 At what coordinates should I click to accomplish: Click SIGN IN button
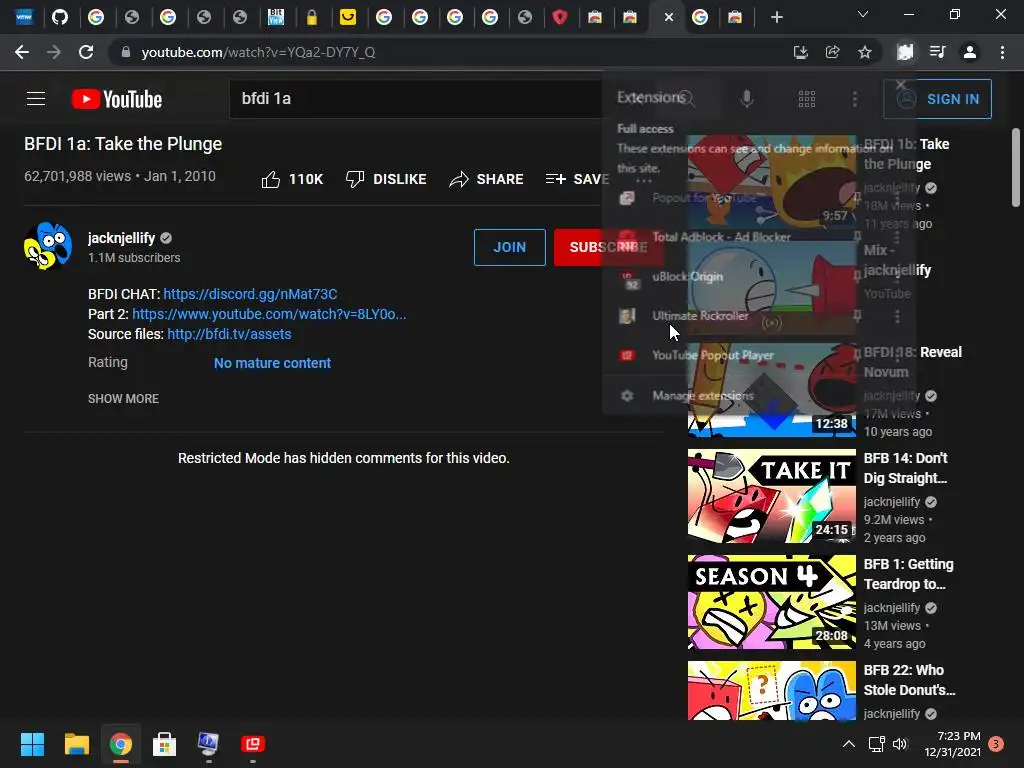(938, 99)
